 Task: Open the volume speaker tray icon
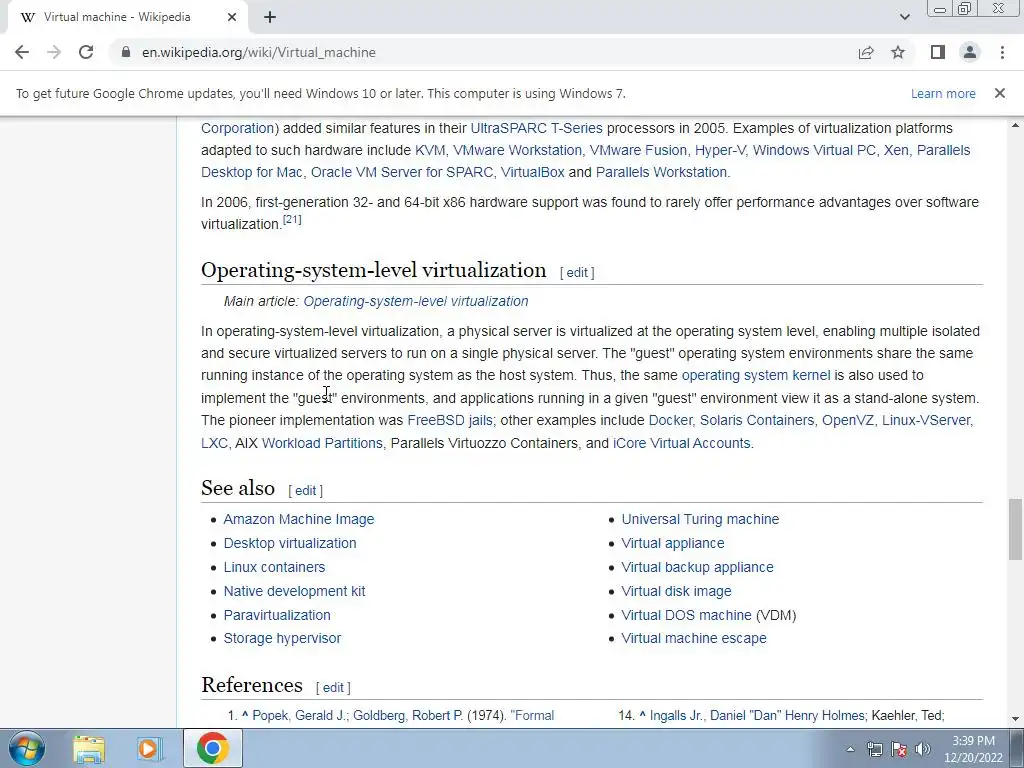tap(922, 749)
